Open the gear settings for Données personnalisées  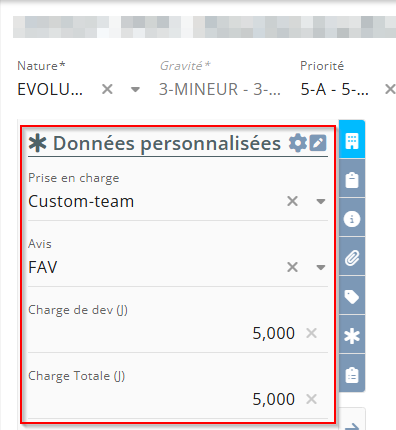[x=297, y=143]
